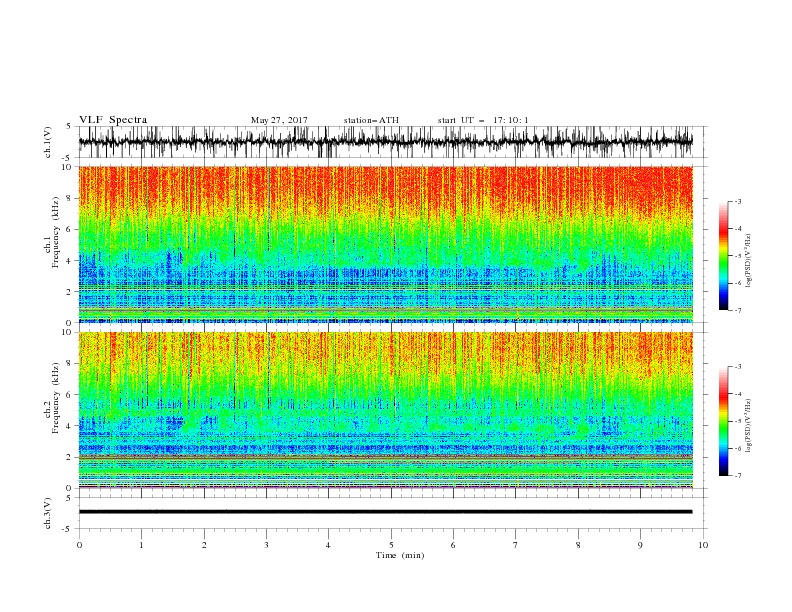Click the ch.3 flat black trace
Viewport: 792px width, 612px height.
(385, 512)
